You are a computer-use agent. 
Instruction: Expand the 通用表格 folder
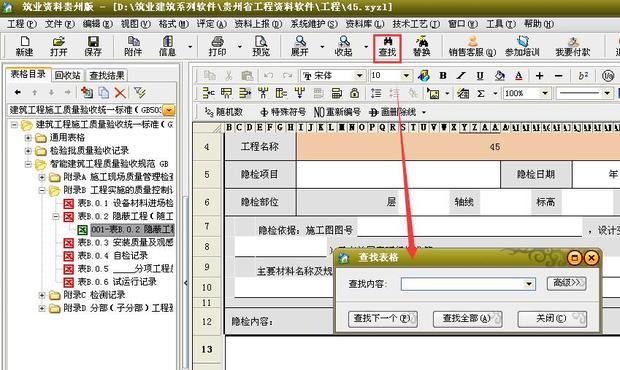click(28, 138)
